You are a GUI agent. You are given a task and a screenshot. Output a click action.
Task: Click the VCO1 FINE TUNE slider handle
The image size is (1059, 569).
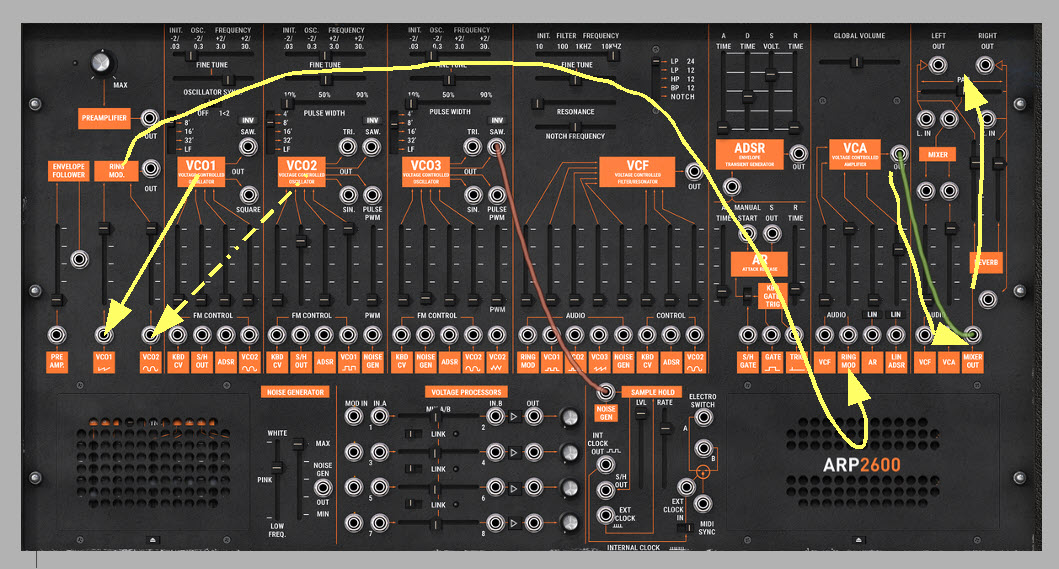point(228,80)
